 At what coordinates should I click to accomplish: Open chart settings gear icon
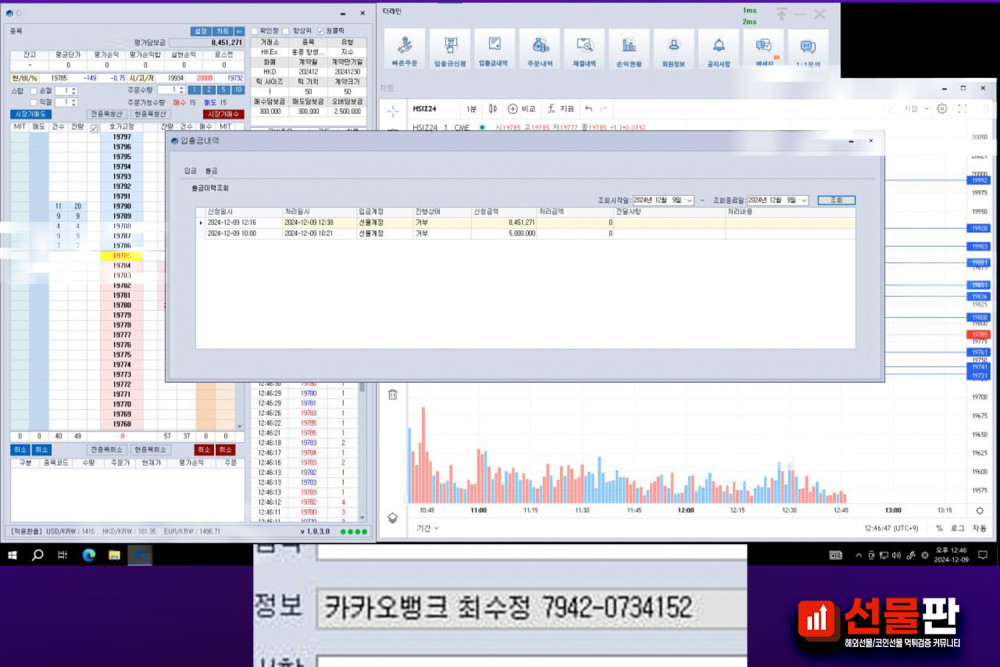pyautogui.click(x=941, y=108)
